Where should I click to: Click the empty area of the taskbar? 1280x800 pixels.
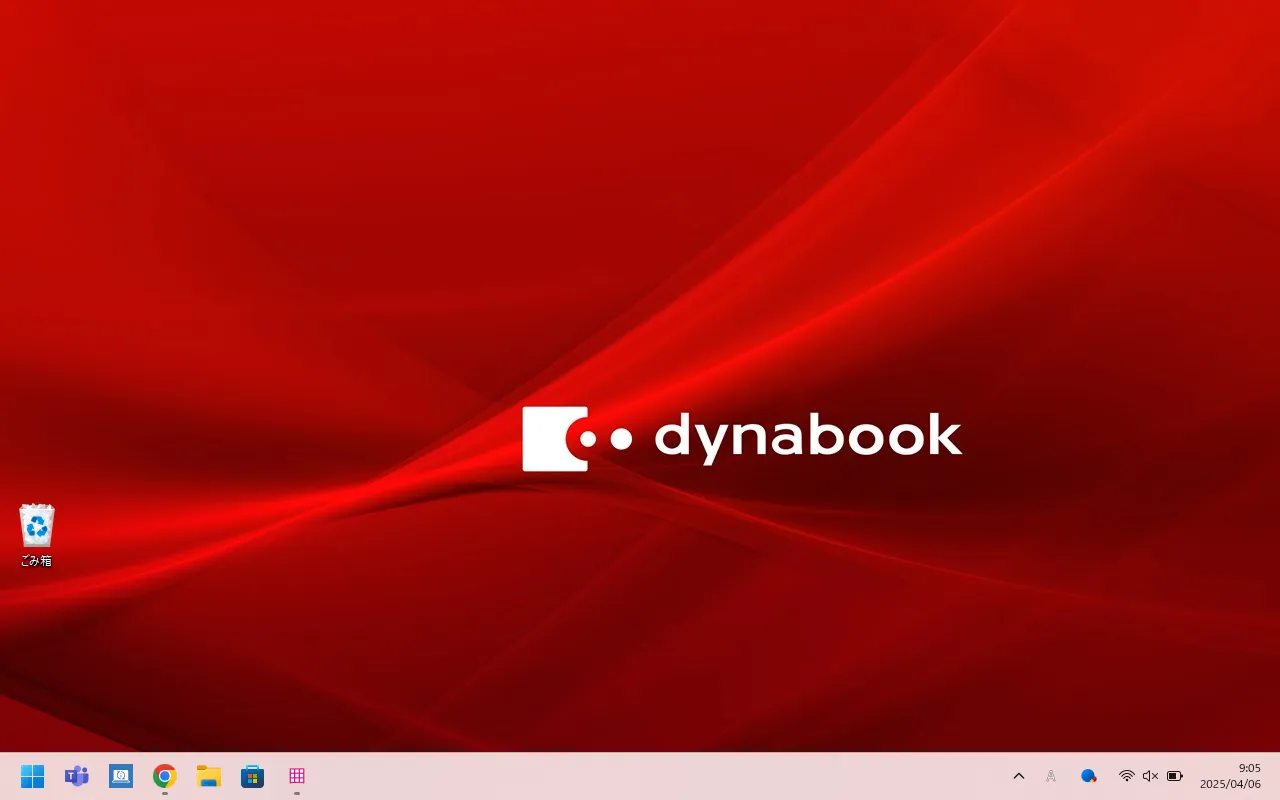click(x=650, y=776)
